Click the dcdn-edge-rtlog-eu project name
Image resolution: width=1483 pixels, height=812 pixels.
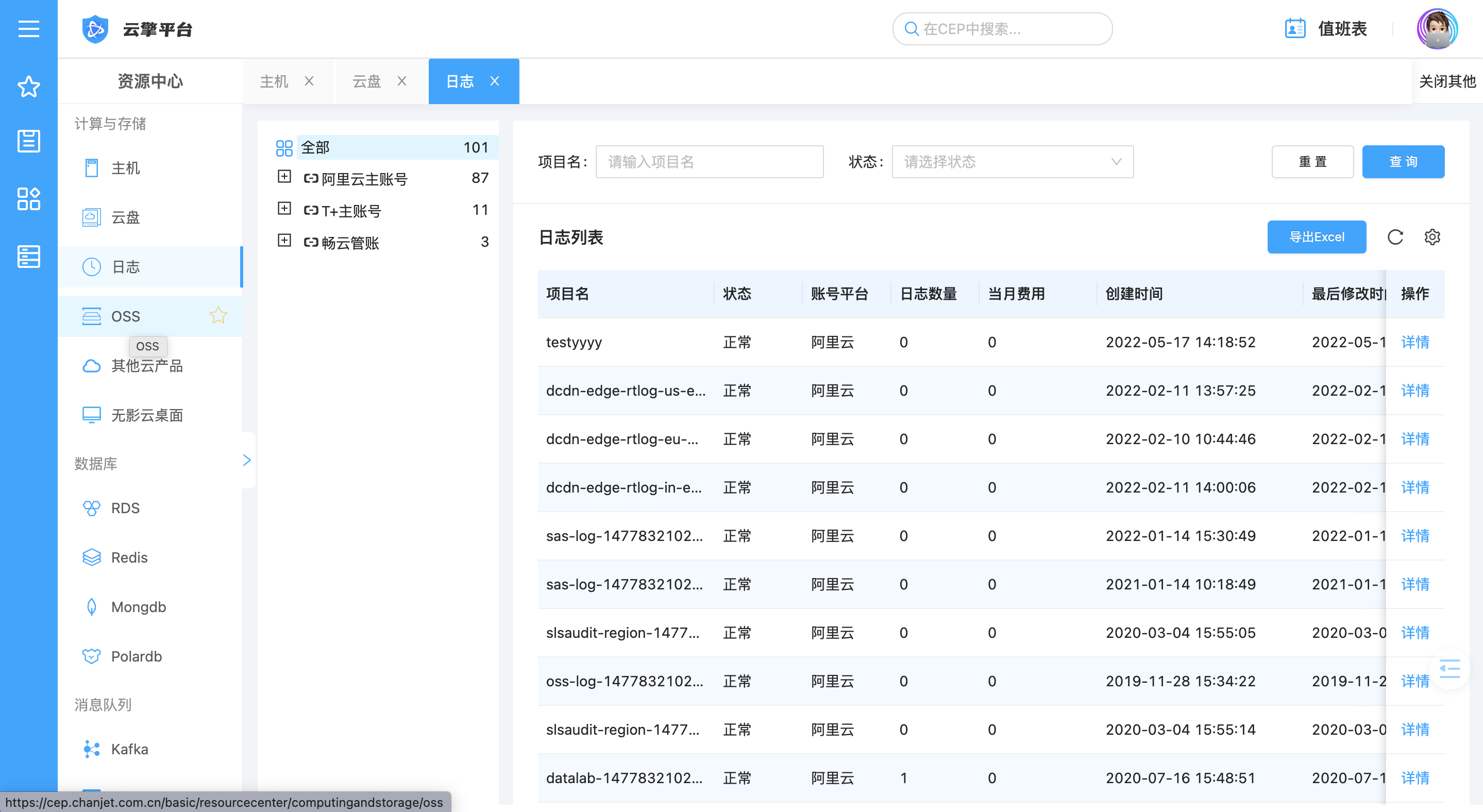[x=622, y=439]
